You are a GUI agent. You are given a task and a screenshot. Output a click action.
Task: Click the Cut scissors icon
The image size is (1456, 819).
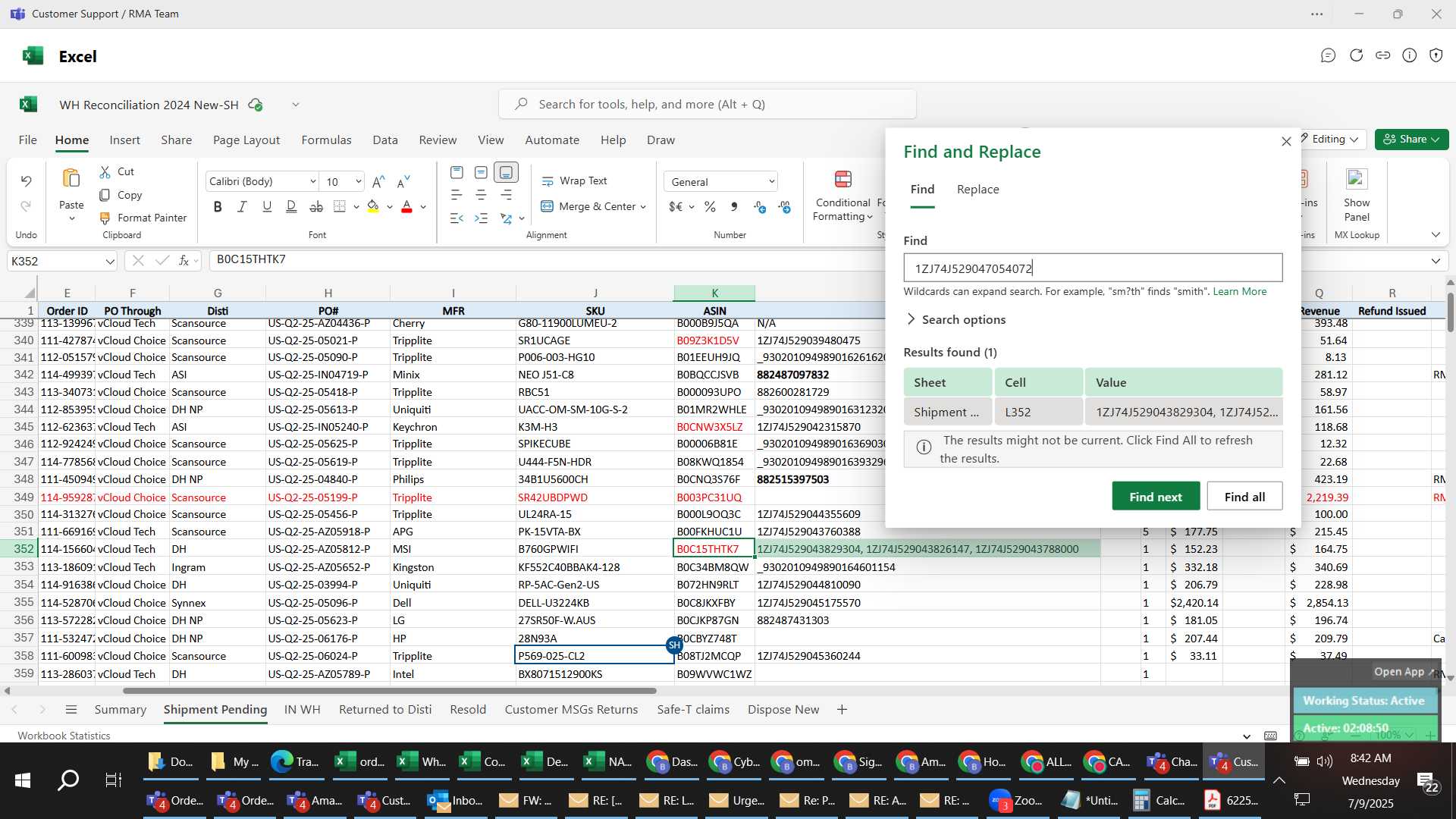(105, 172)
